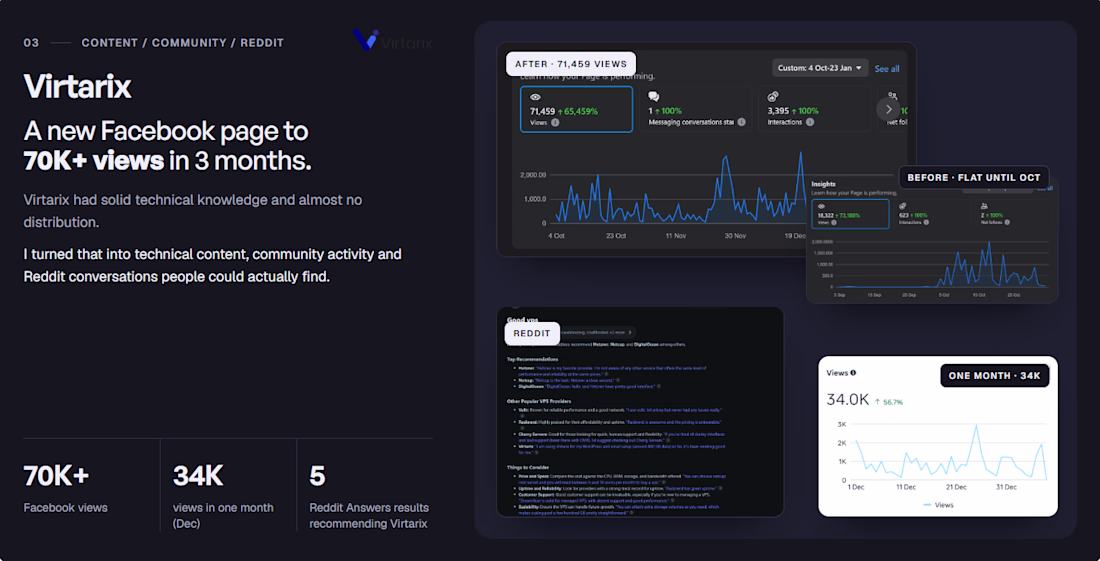Viewport: 1100px width, 561px height.
Task: Expand the subreddit sources chip chevron
Action: pos(630,332)
